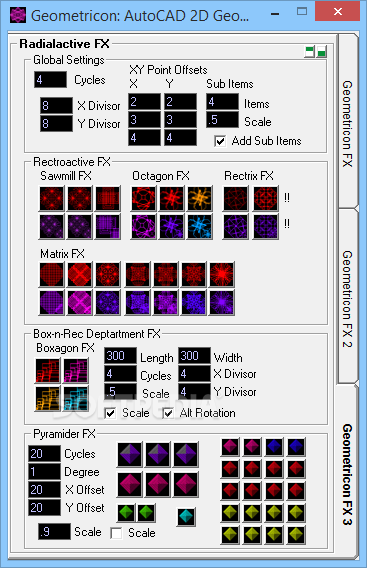Click the second Rectrix FX !! marker

[x=287, y=224]
